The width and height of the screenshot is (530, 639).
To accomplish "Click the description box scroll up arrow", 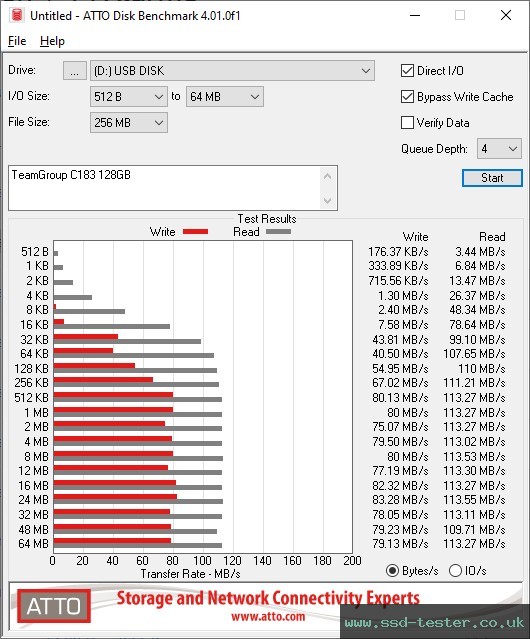I will (x=328, y=176).
